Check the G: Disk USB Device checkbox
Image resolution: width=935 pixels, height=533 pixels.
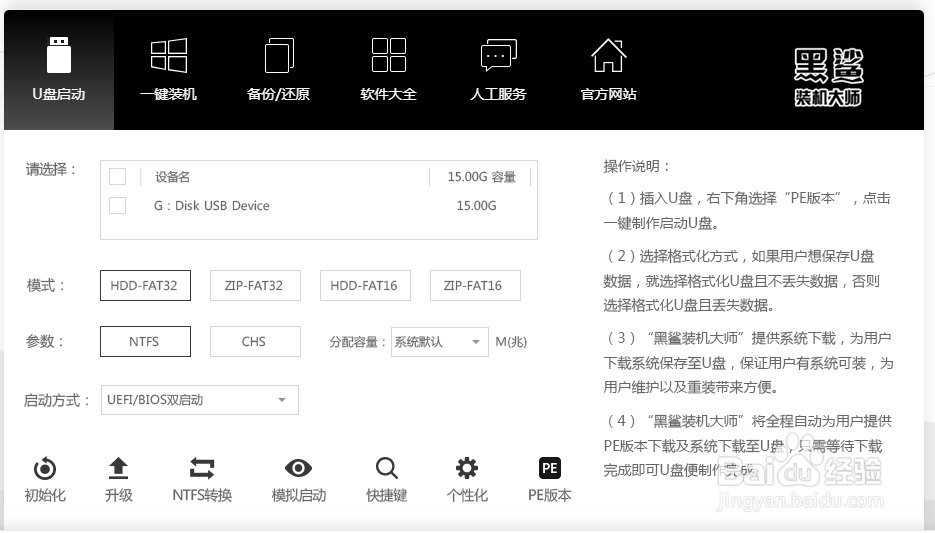117,205
